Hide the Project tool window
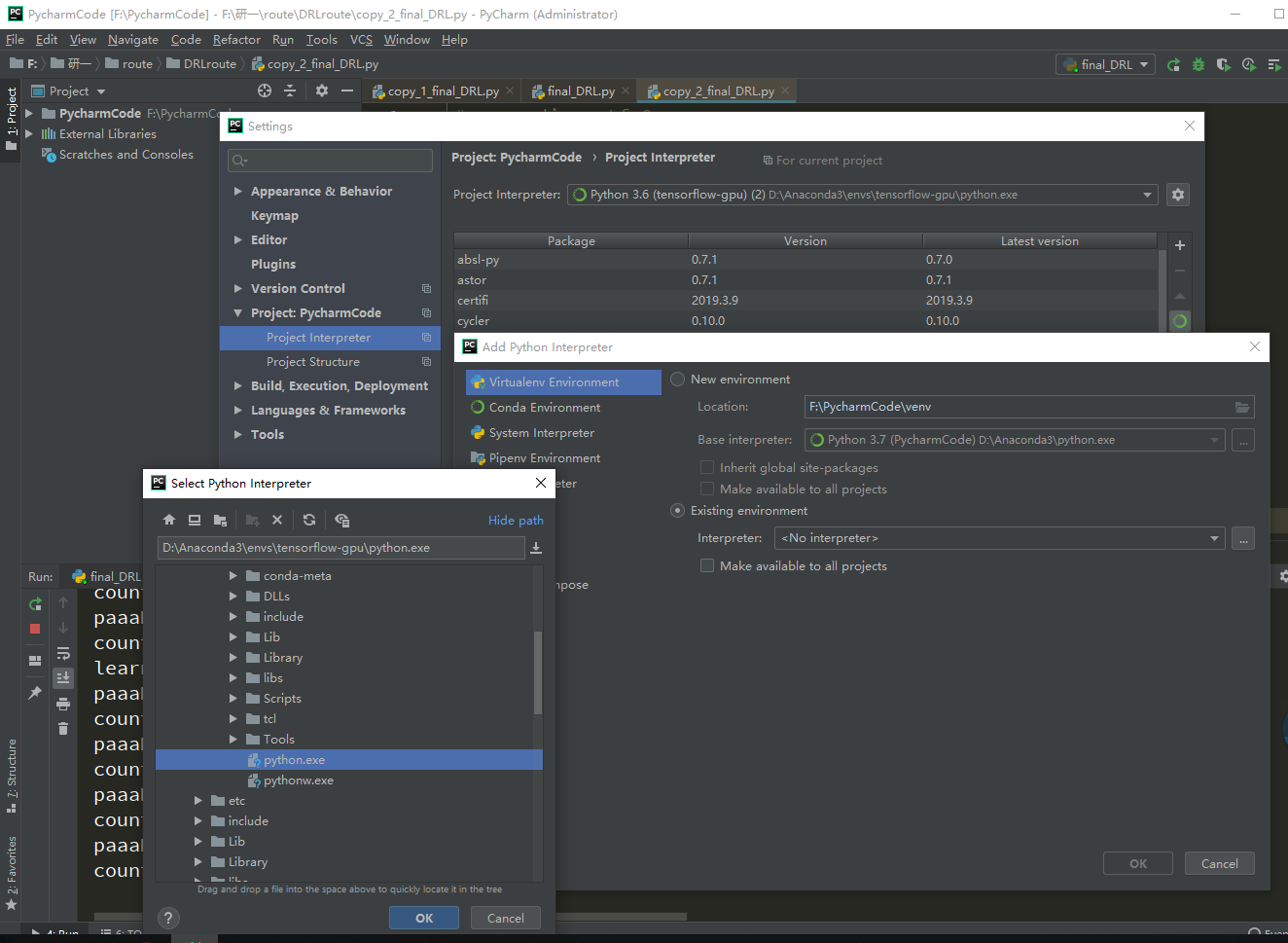The width and height of the screenshot is (1288, 943). [347, 91]
